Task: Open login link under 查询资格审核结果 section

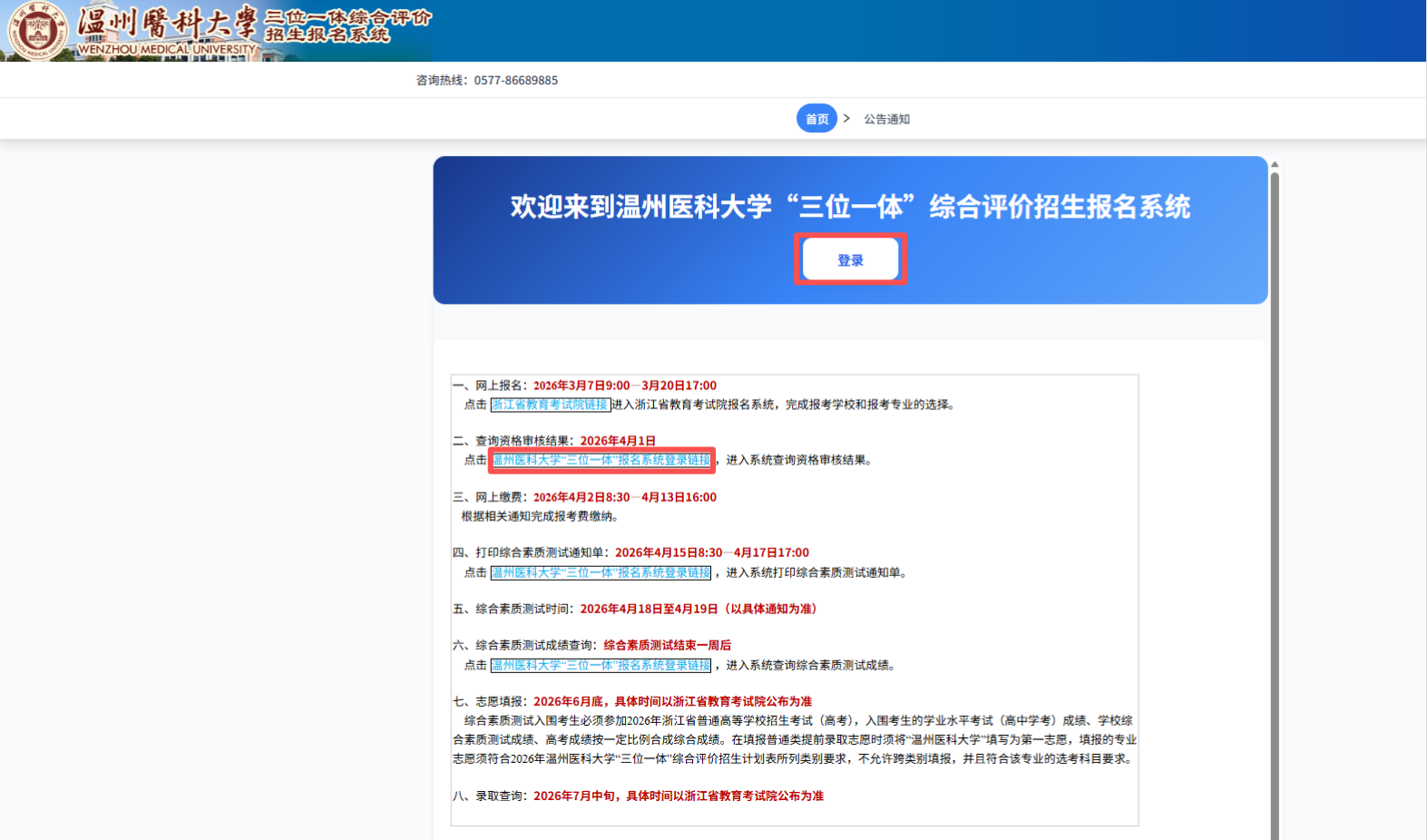Action: [601, 460]
